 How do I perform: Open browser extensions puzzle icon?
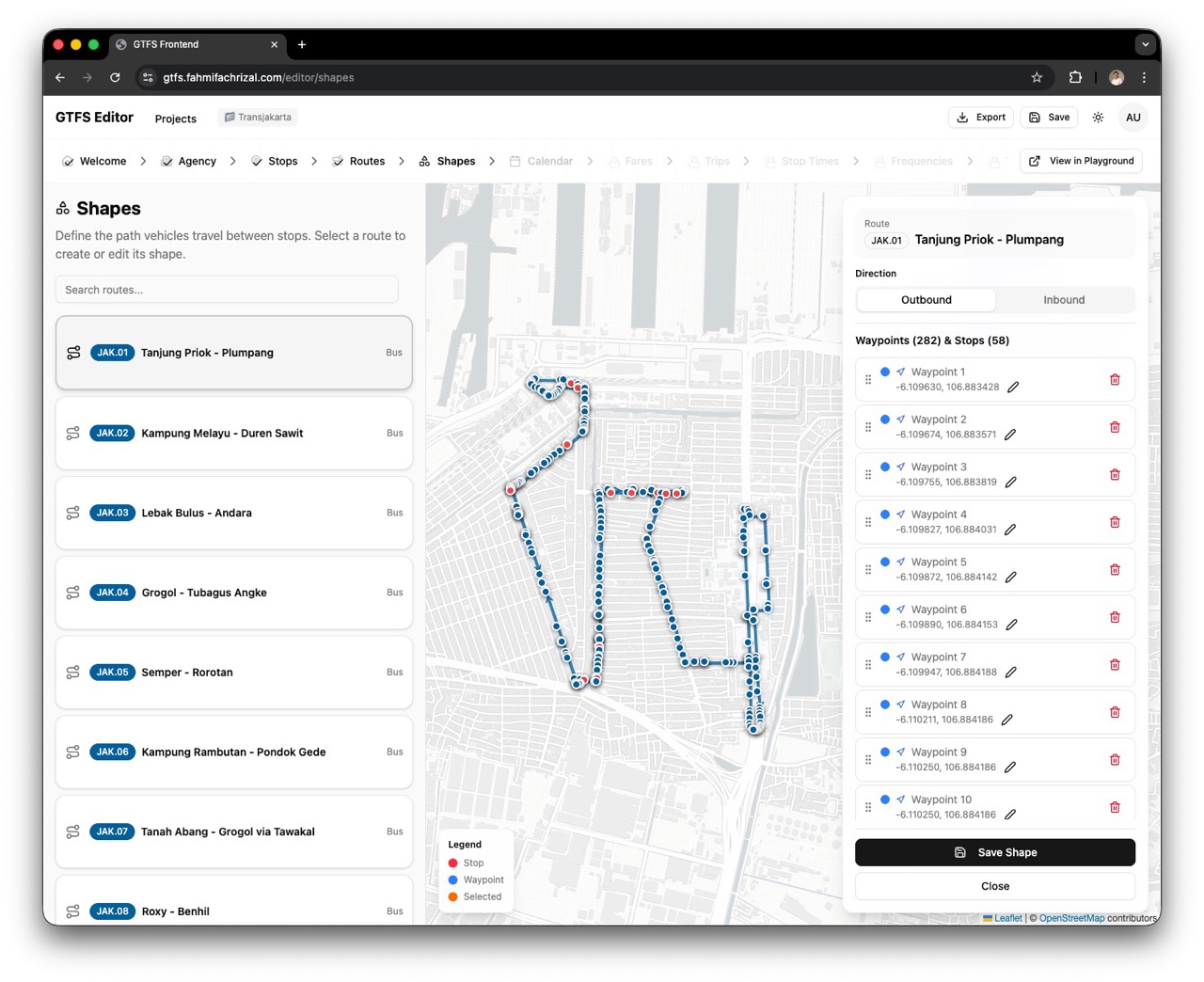[1075, 78]
